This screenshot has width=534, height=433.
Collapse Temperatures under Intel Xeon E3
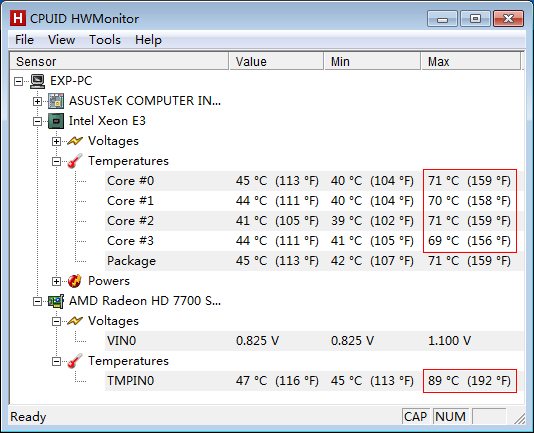(x=57, y=161)
